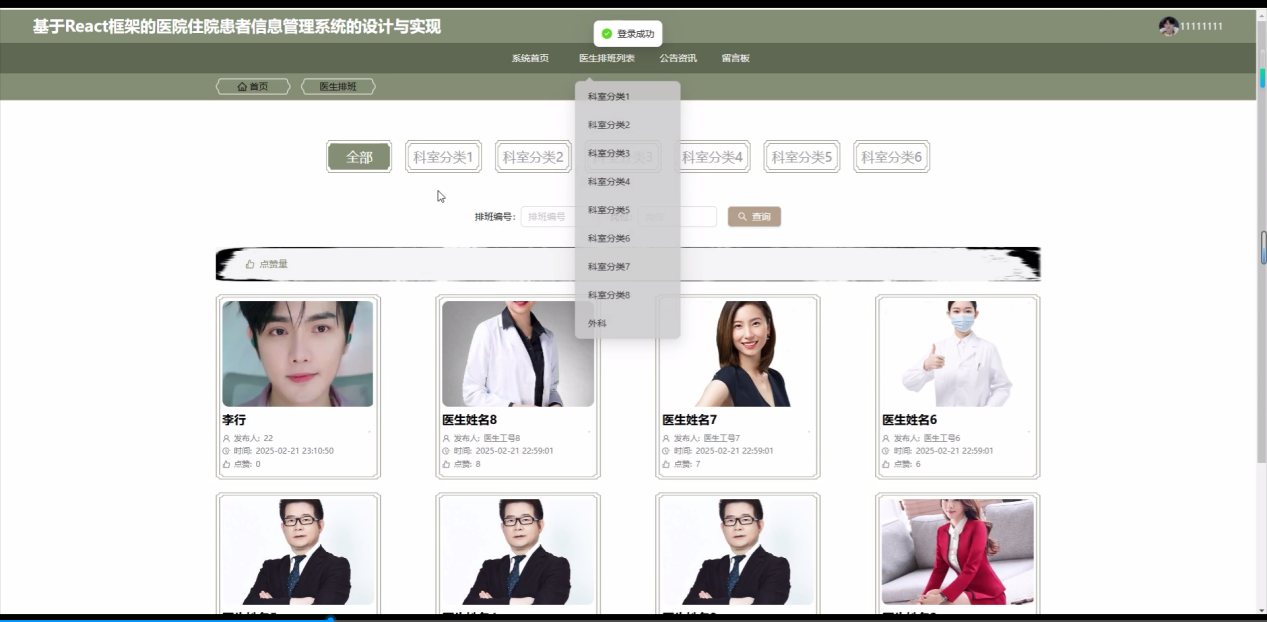Viewport: 1267px width, 622px height.
Task: Click the like icon on 医生姓名6's card
Action: pos(886,464)
